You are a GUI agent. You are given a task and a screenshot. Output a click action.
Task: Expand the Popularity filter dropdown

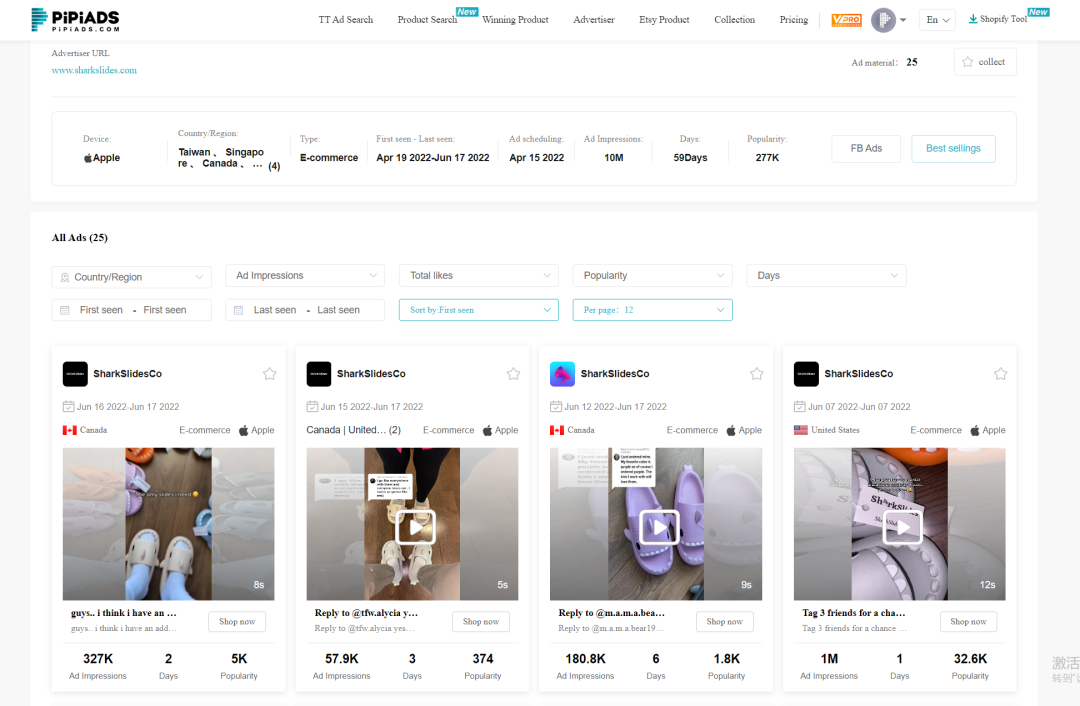652,276
